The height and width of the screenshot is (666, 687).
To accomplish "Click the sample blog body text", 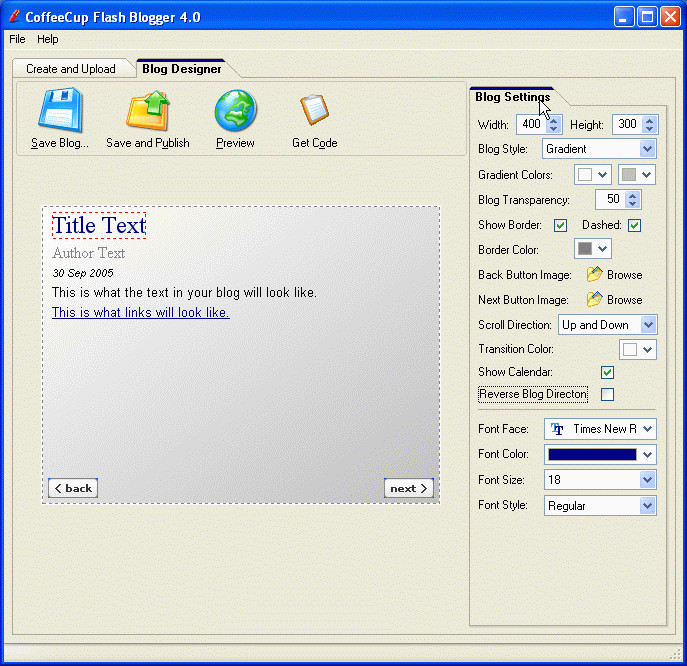I will point(184,292).
